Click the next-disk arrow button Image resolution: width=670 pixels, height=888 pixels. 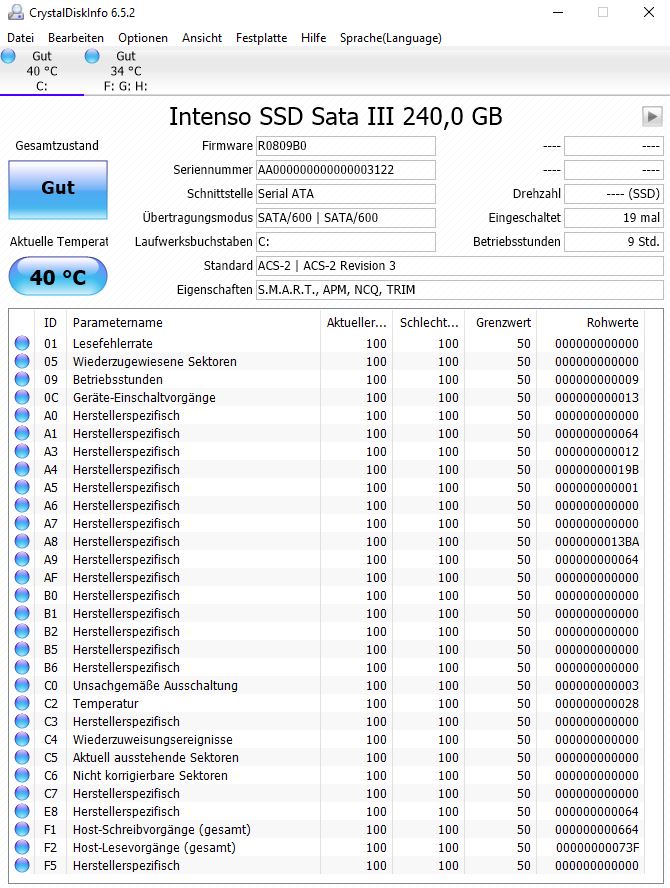point(652,117)
